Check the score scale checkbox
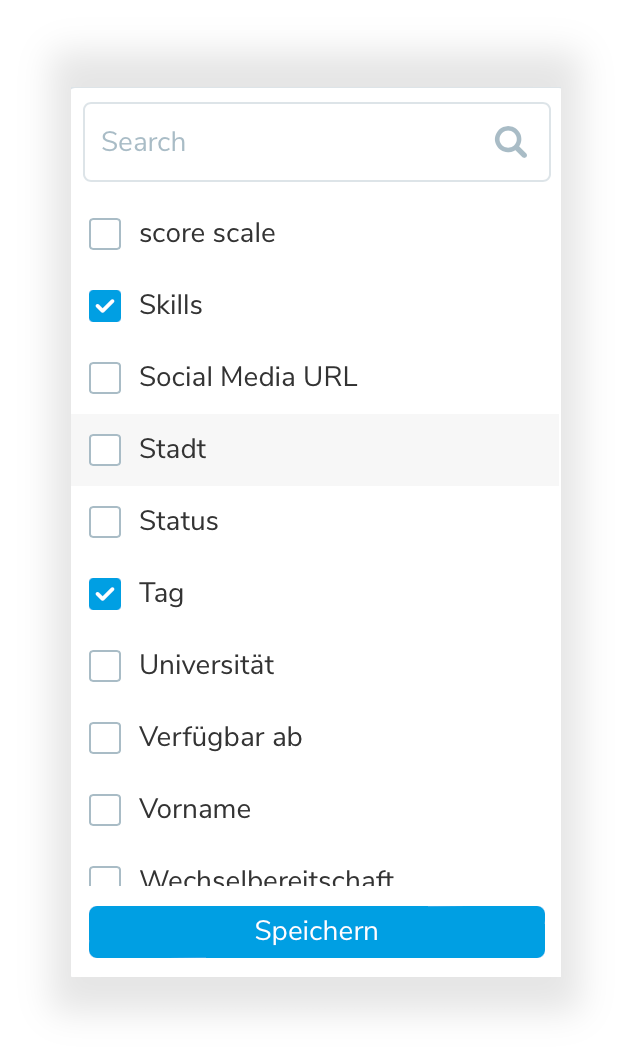Image resolution: width=632 pixels, height=1064 pixels. click(x=105, y=234)
